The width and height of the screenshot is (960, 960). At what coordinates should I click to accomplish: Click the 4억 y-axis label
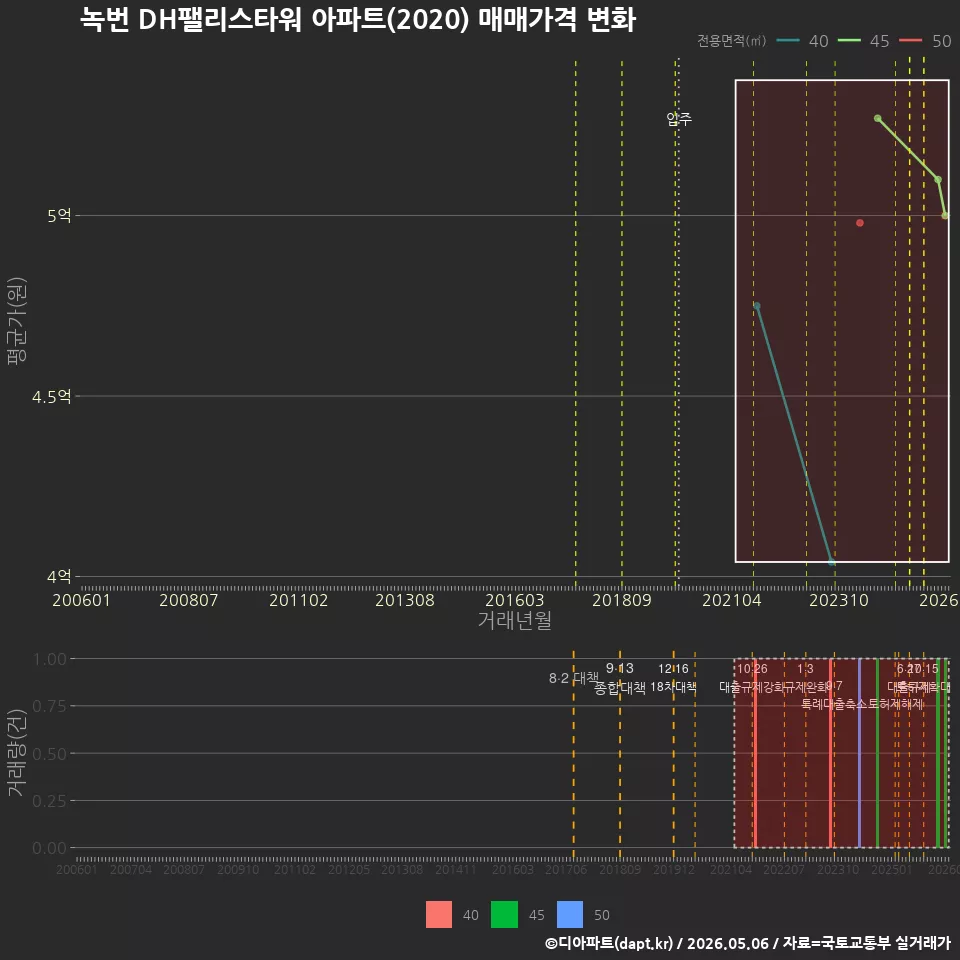pos(59,577)
